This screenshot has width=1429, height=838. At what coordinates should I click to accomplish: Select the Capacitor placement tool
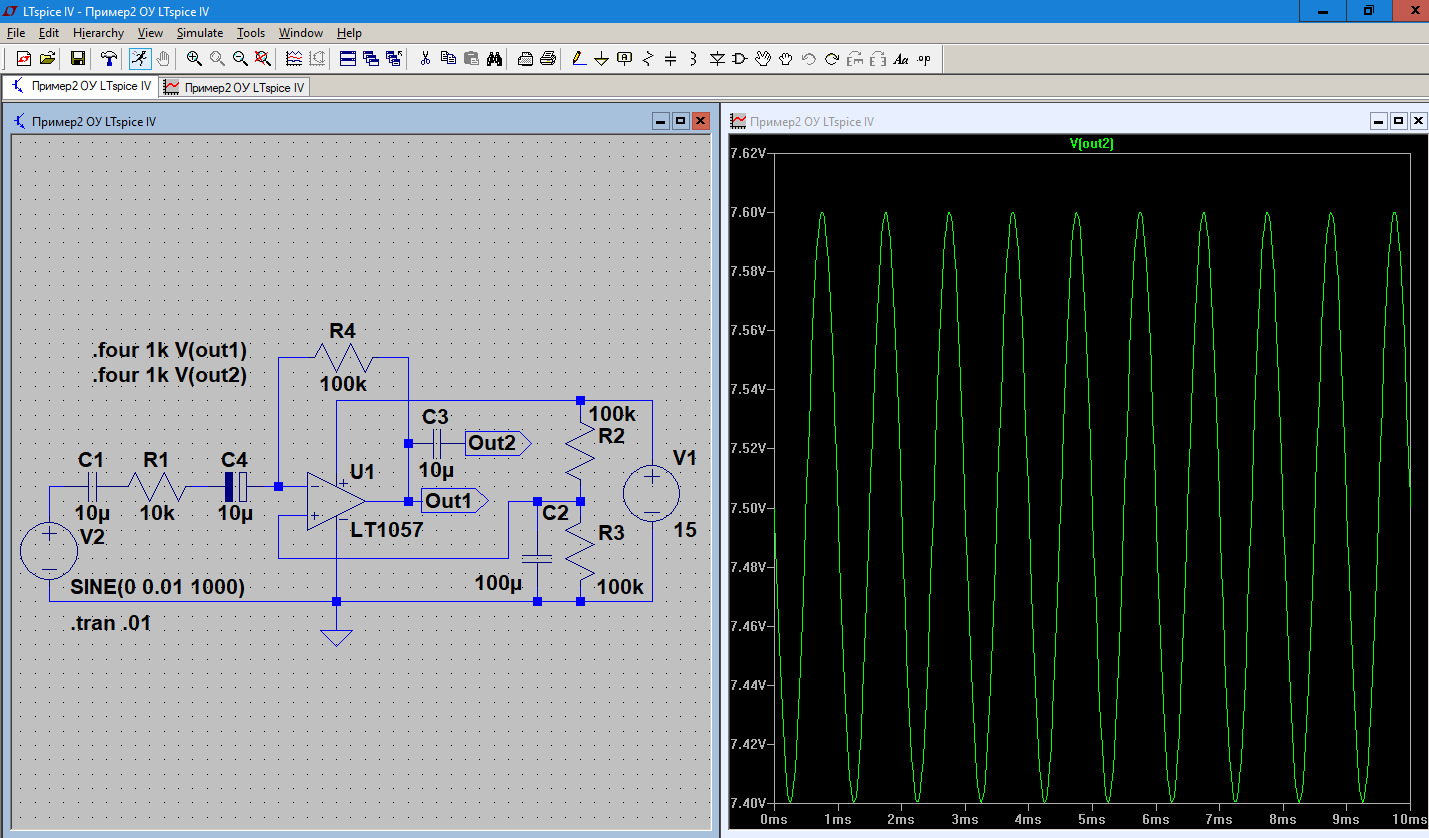tap(671, 59)
